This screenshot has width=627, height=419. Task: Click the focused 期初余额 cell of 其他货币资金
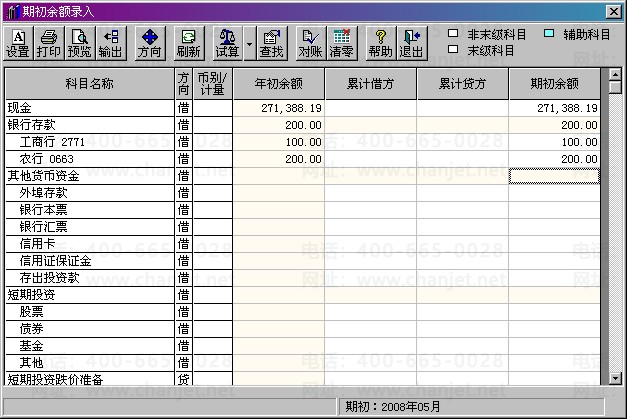554,176
